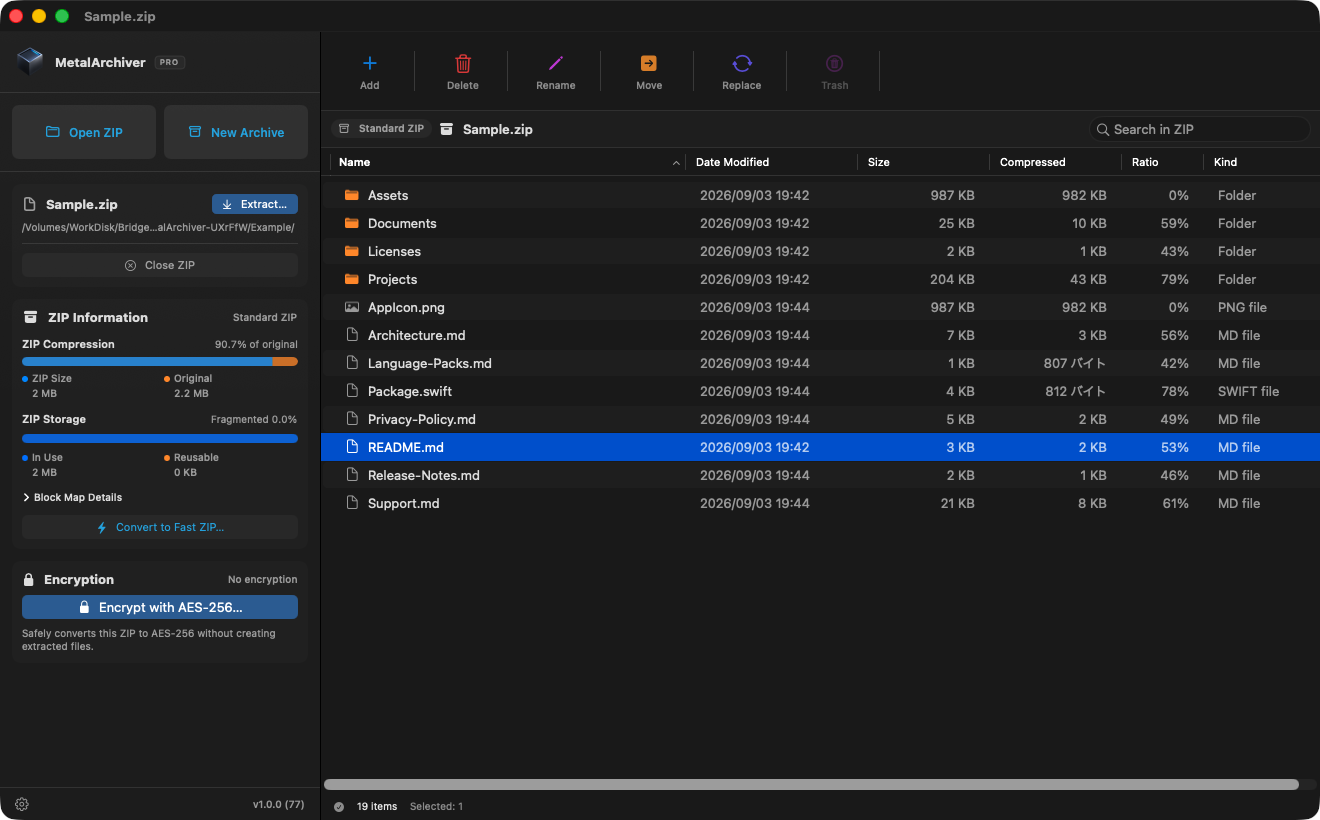Image resolution: width=1320 pixels, height=820 pixels.
Task: Click the Close ZIP button
Action: 160,265
